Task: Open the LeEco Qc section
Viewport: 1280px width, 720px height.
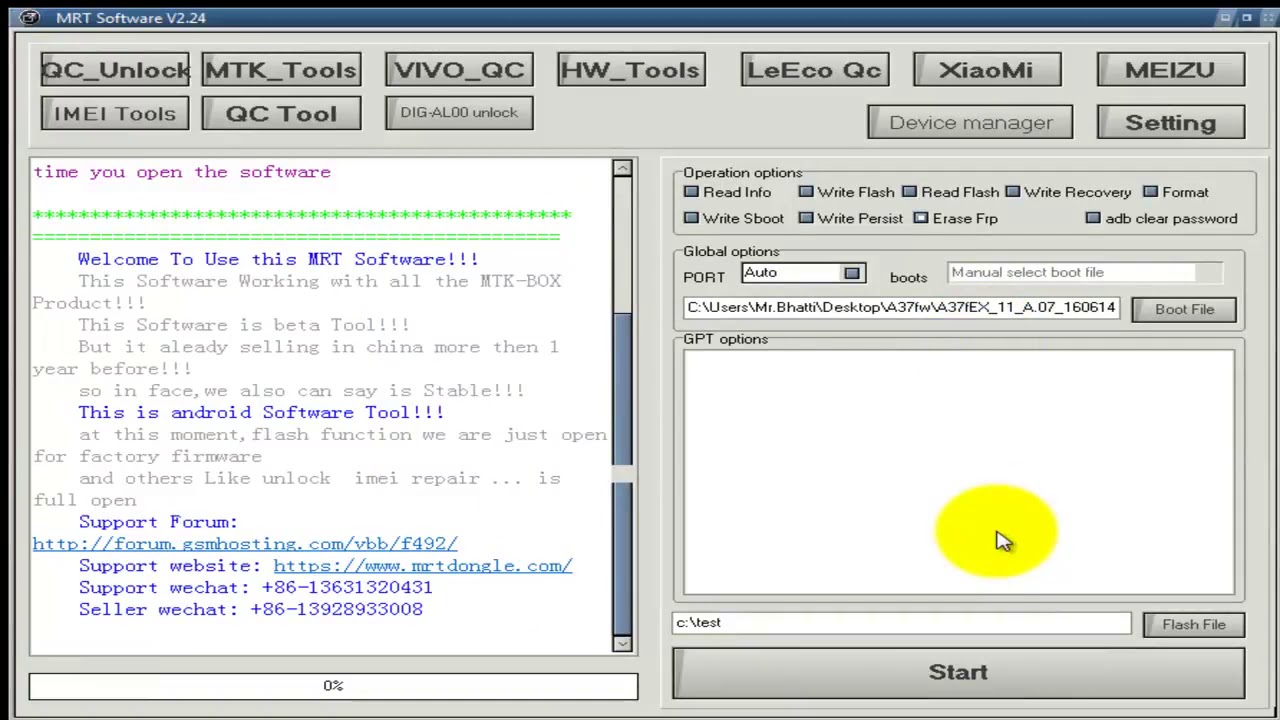Action: (x=814, y=70)
